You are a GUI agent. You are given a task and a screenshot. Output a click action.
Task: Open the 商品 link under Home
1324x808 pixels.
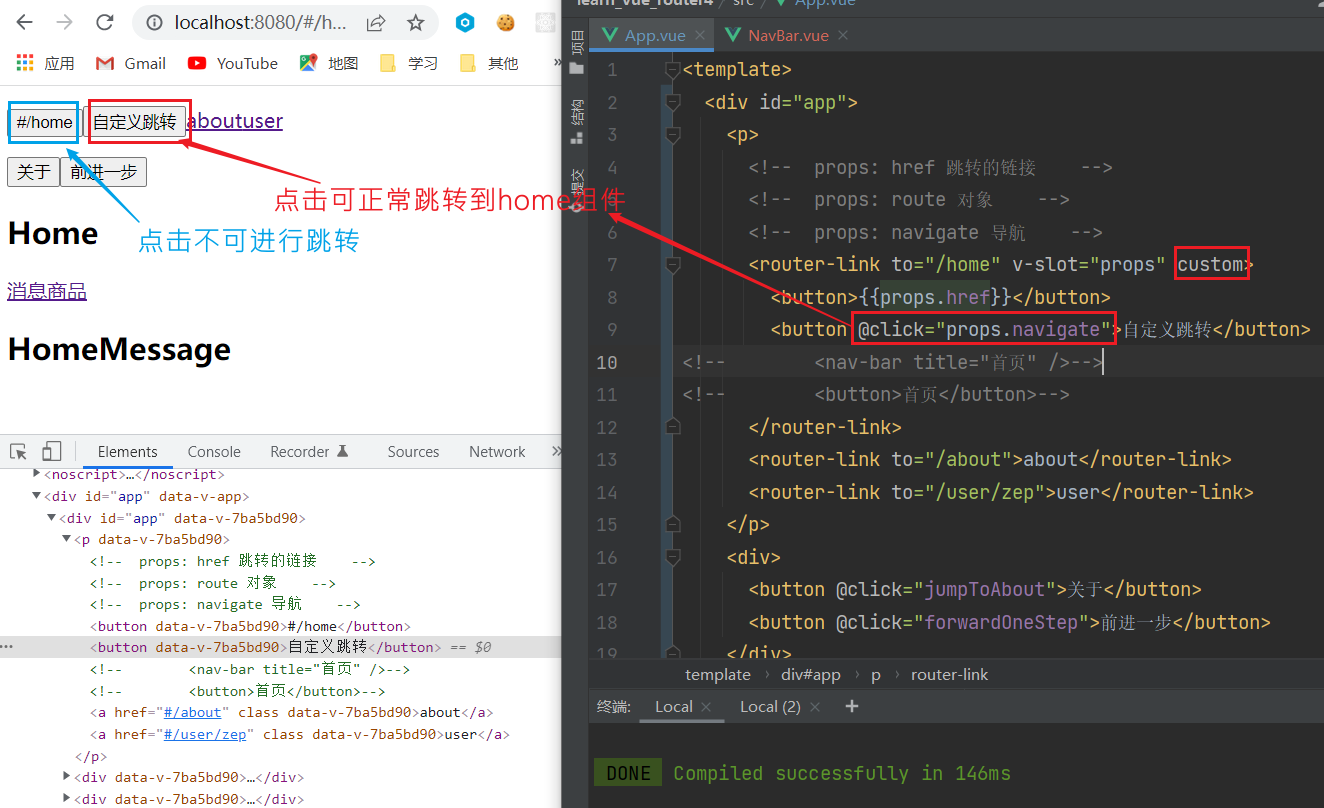pyautogui.click(x=67, y=291)
